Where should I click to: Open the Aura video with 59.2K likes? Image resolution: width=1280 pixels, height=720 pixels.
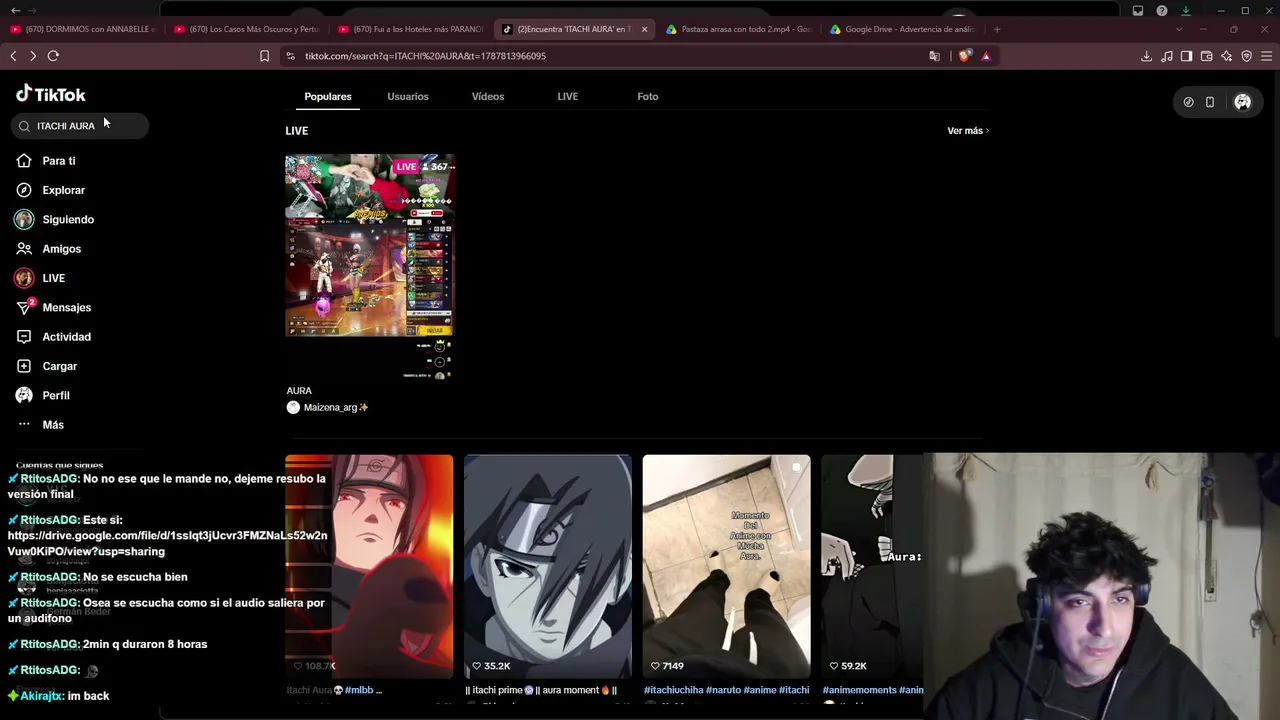click(x=872, y=567)
